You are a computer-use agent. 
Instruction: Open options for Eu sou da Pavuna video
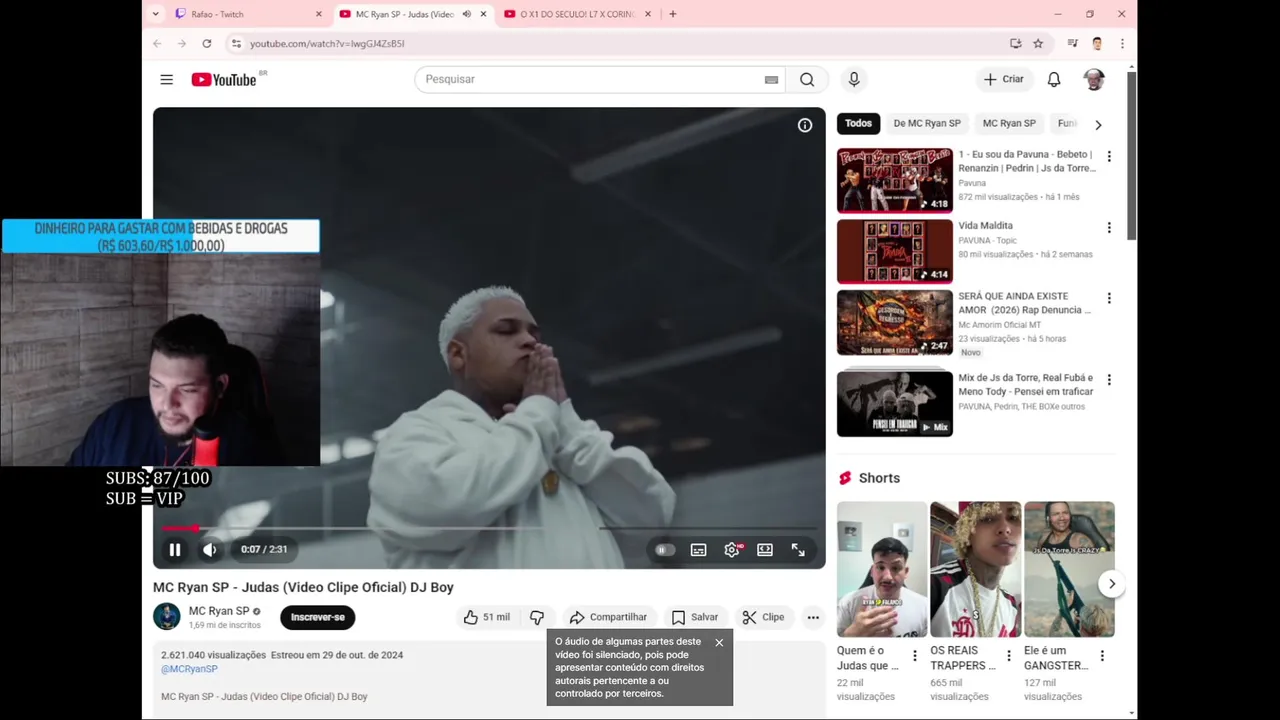1108,156
